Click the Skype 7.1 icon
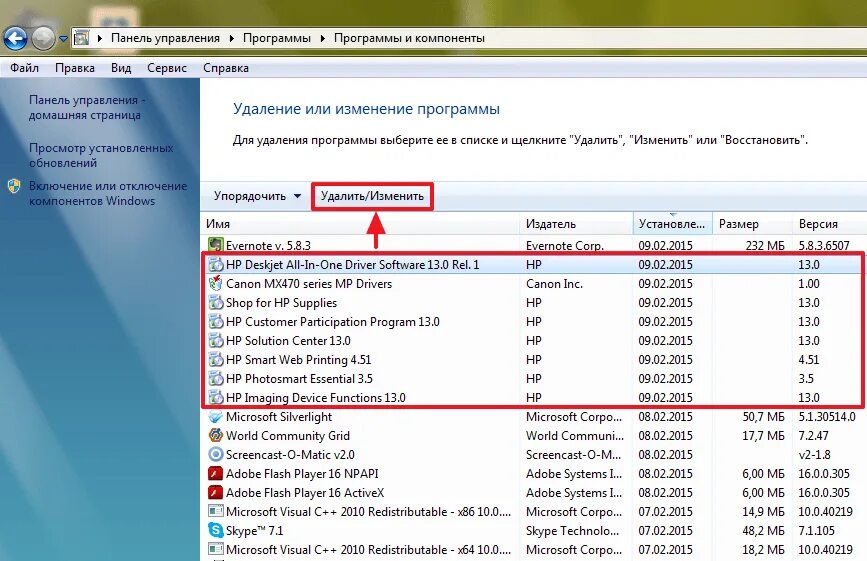867x561 pixels. click(216, 531)
